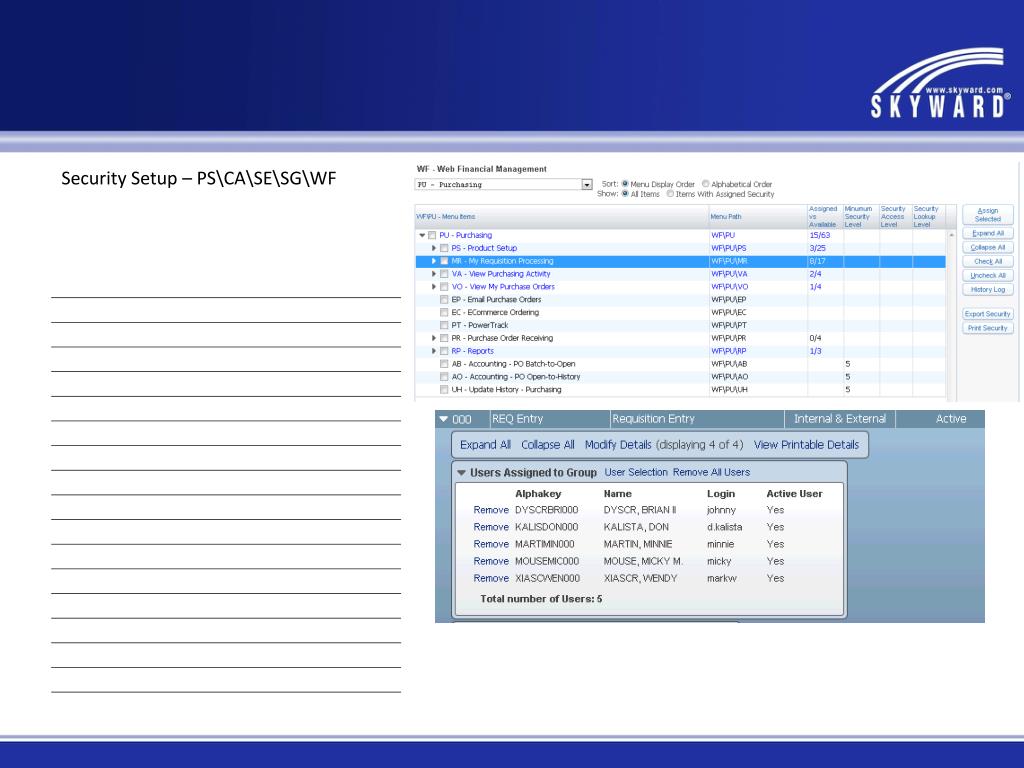
Task: Open the User Selection link
Action: [x=636, y=472]
